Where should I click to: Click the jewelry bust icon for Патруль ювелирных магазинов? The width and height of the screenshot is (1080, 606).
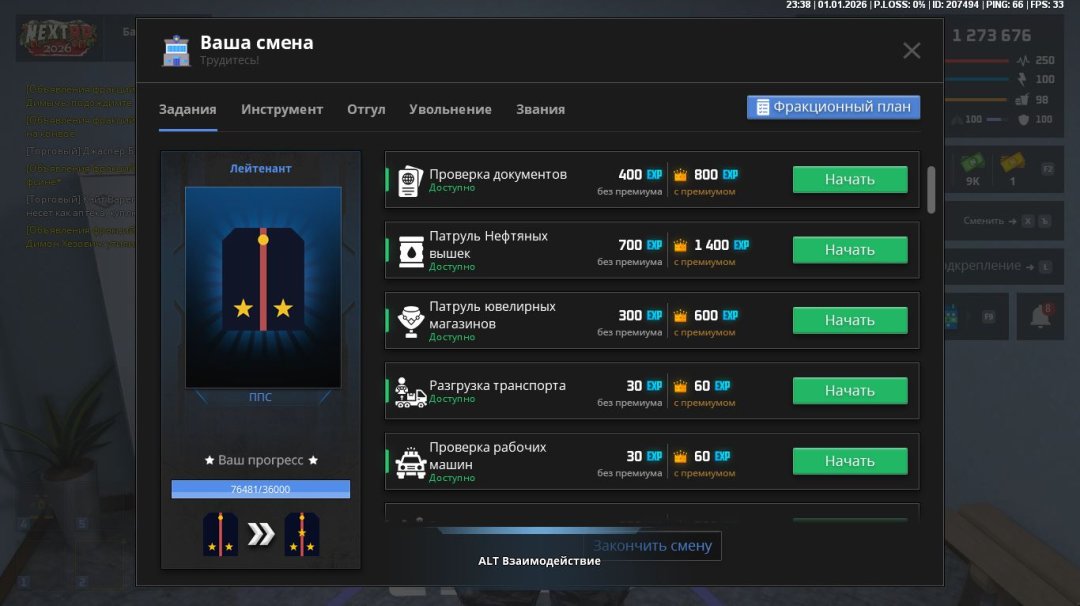(x=410, y=321)
